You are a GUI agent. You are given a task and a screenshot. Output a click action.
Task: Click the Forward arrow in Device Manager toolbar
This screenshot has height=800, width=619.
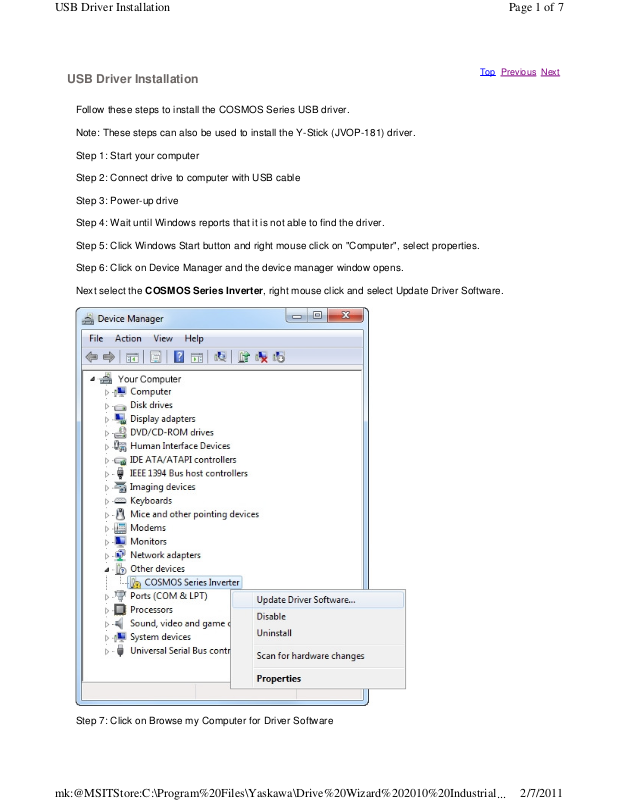pyautogui.click(x=108, y=357)
